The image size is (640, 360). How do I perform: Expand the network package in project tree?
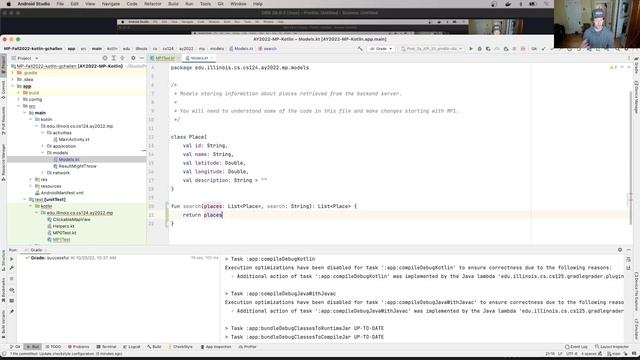[x=42, y=173]
